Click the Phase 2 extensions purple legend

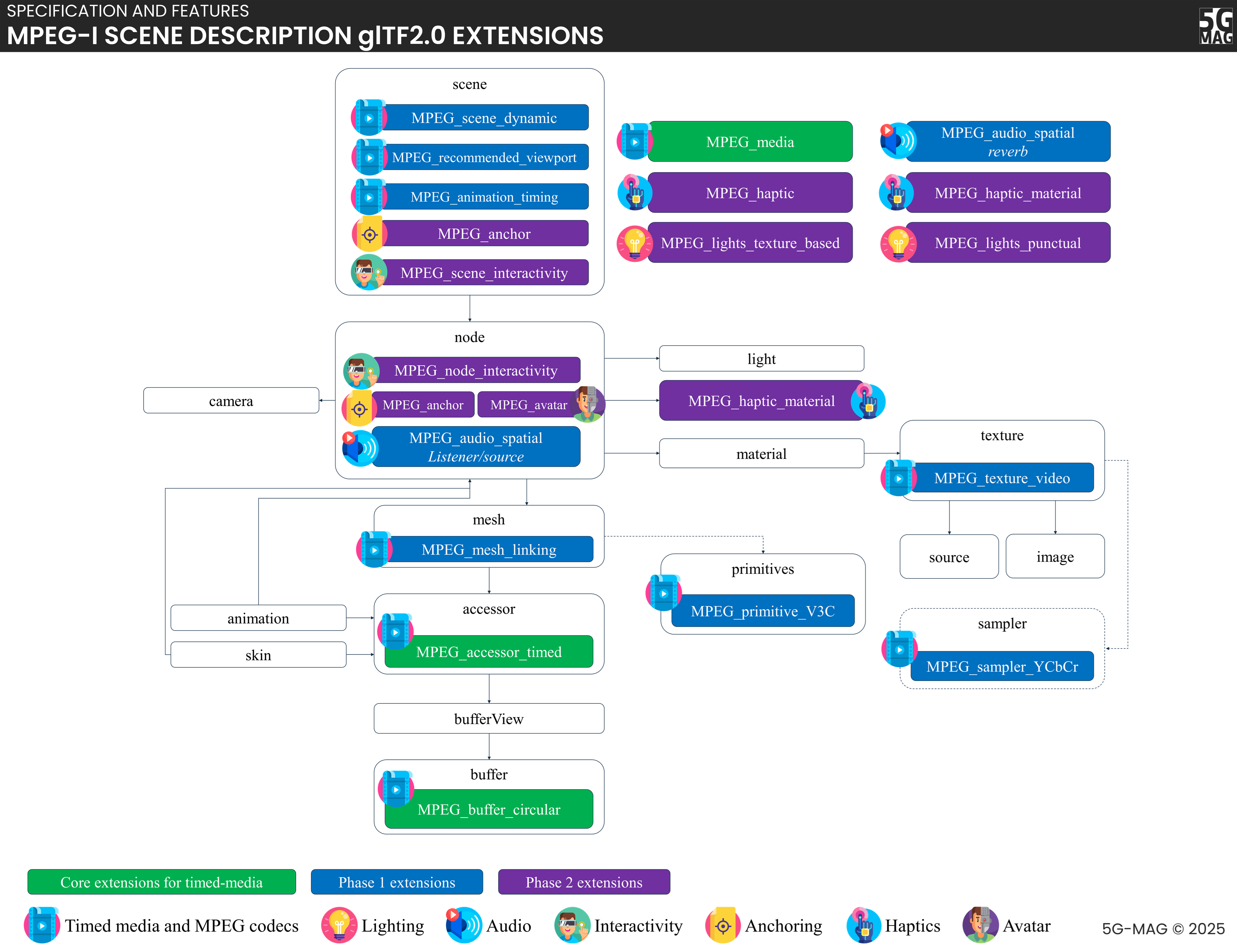(x=584, y=882)
